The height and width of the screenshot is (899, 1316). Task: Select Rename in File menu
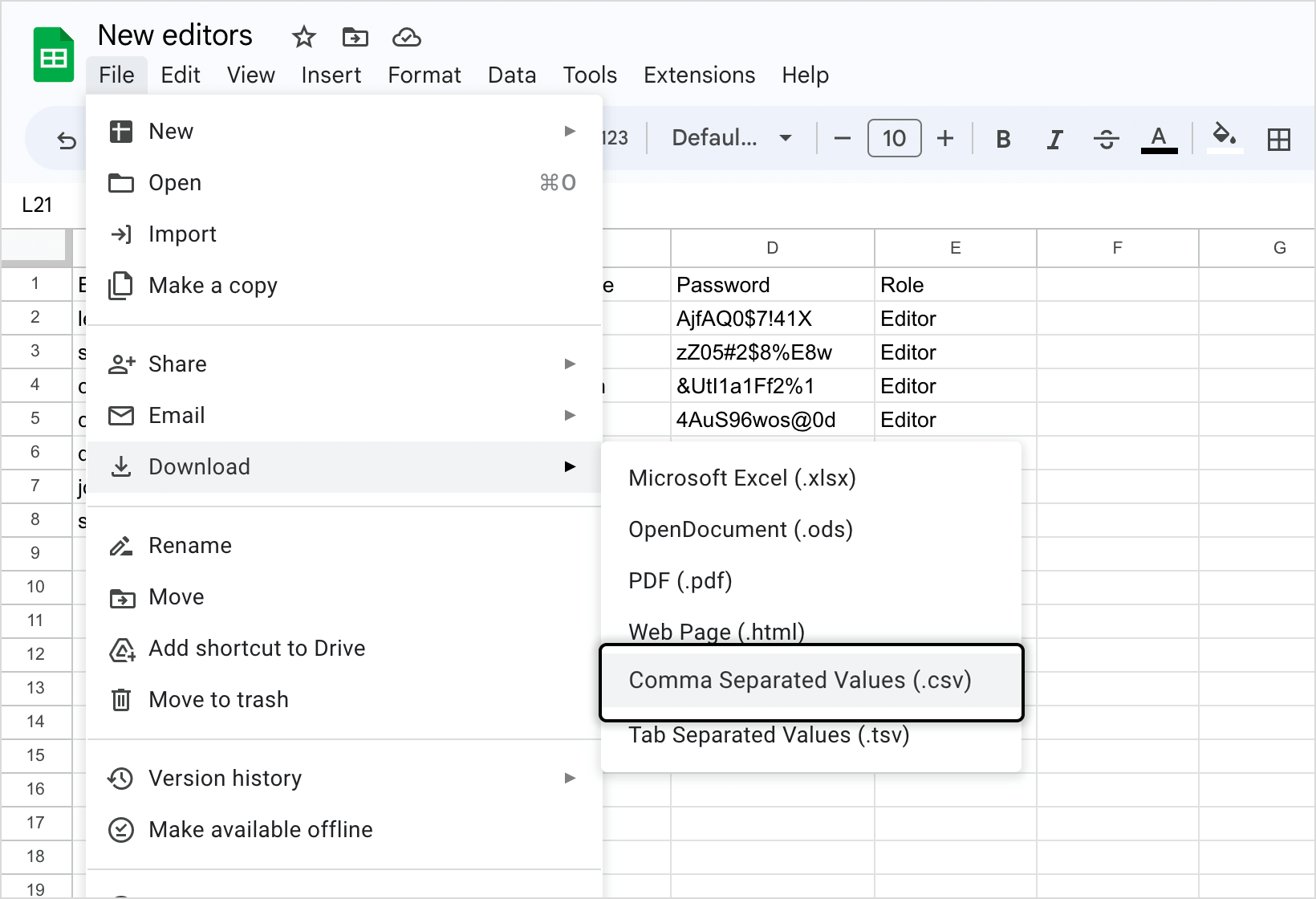[x=344, y=546]
